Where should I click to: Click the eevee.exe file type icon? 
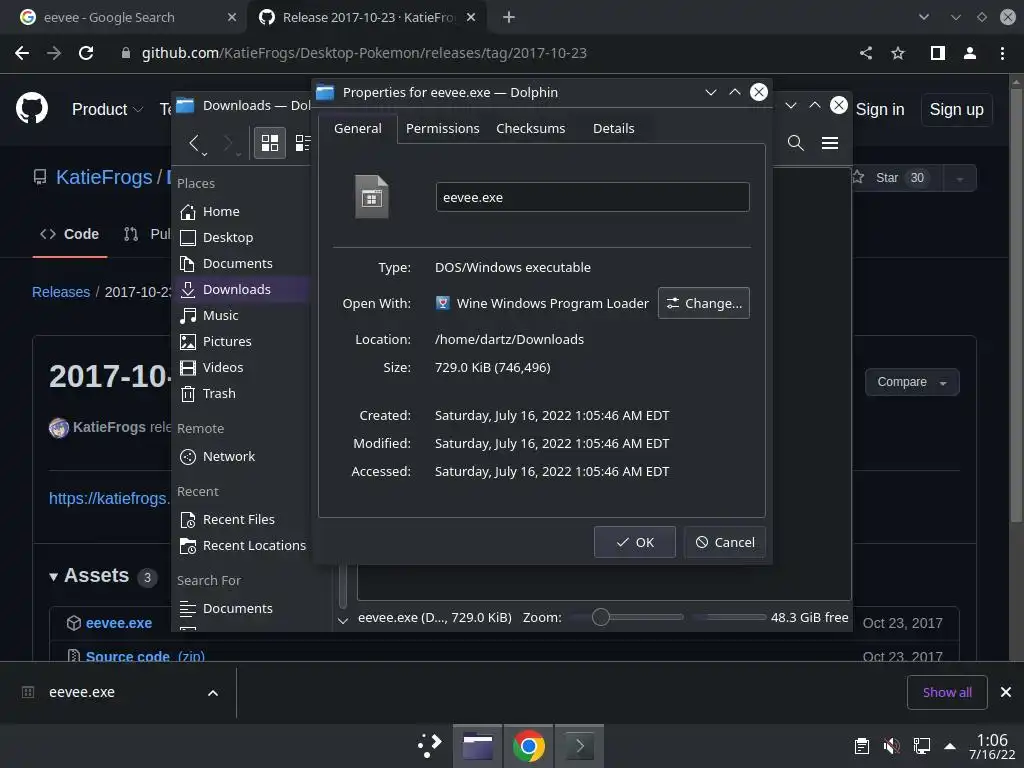372,197
